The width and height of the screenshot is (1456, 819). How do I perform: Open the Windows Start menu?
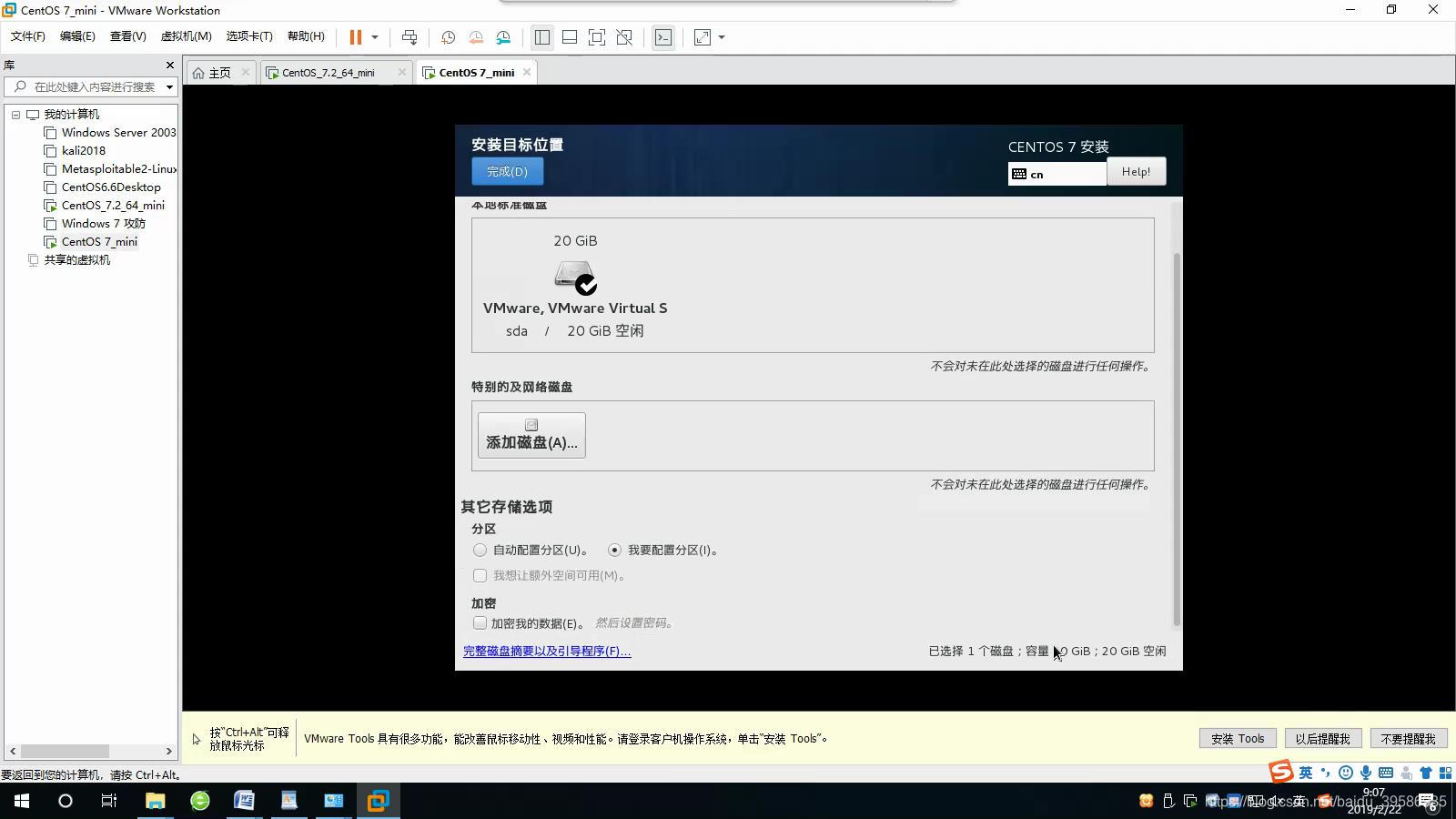[x=22, y=801]
